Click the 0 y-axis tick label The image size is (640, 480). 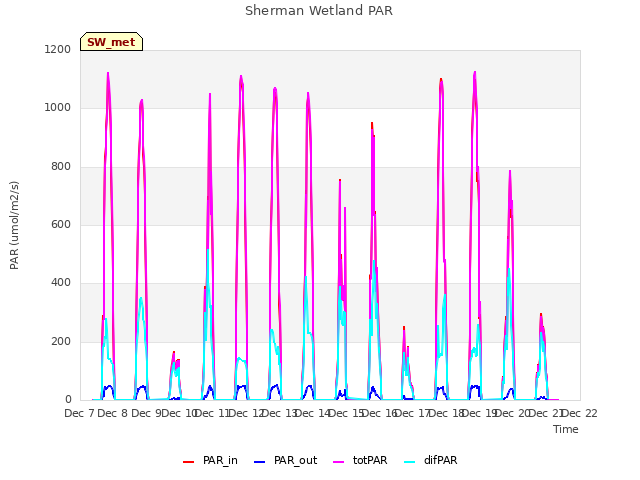(68, 399)
